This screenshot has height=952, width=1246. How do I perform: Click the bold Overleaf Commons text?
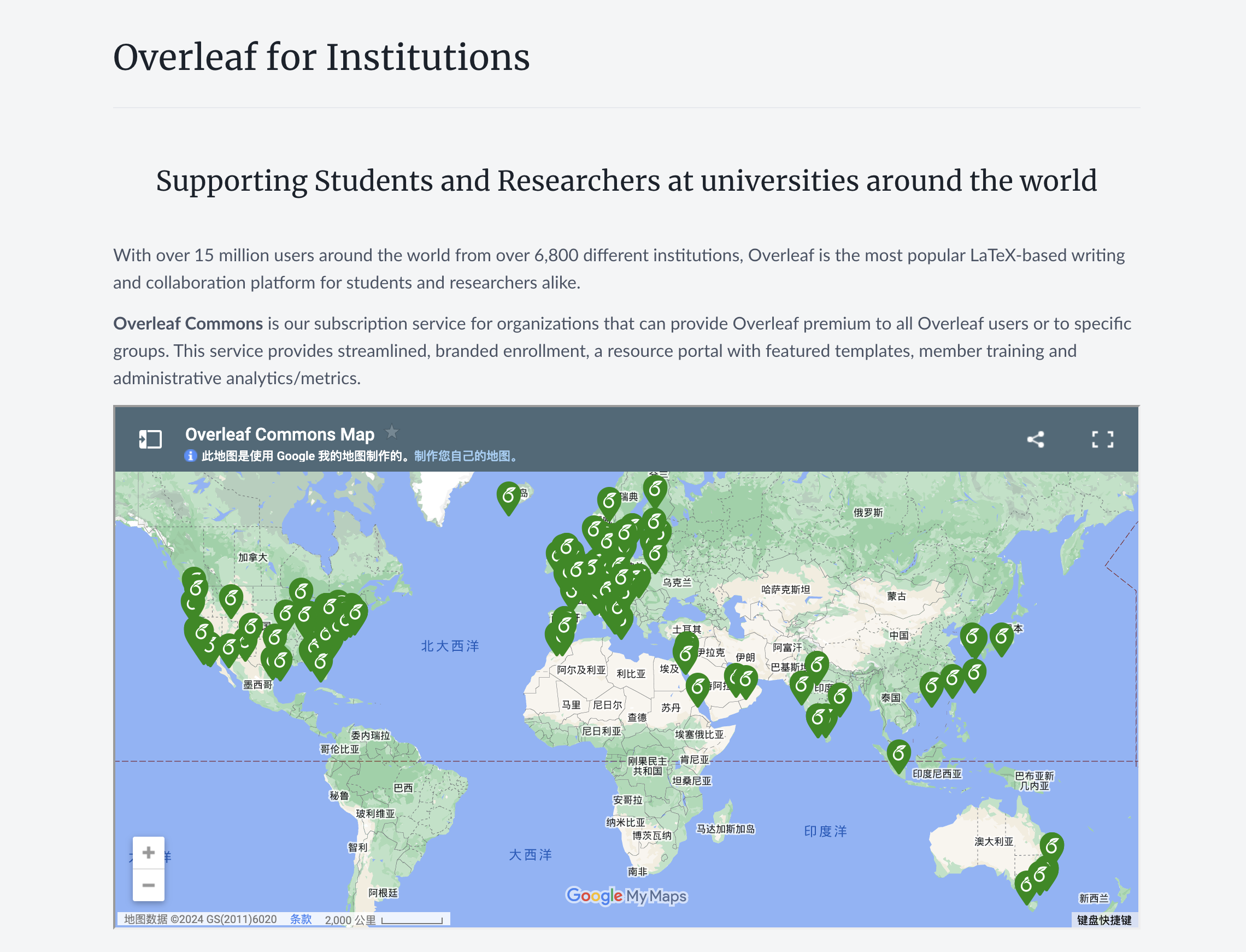pyautogui.click(x=188, y=324)
